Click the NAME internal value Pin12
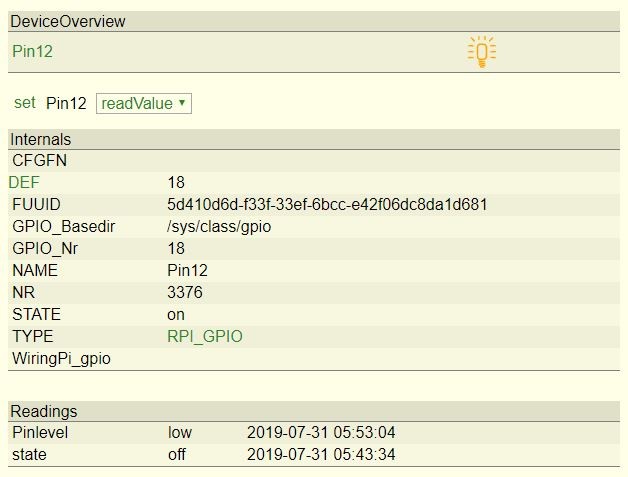 click(187, 270)
